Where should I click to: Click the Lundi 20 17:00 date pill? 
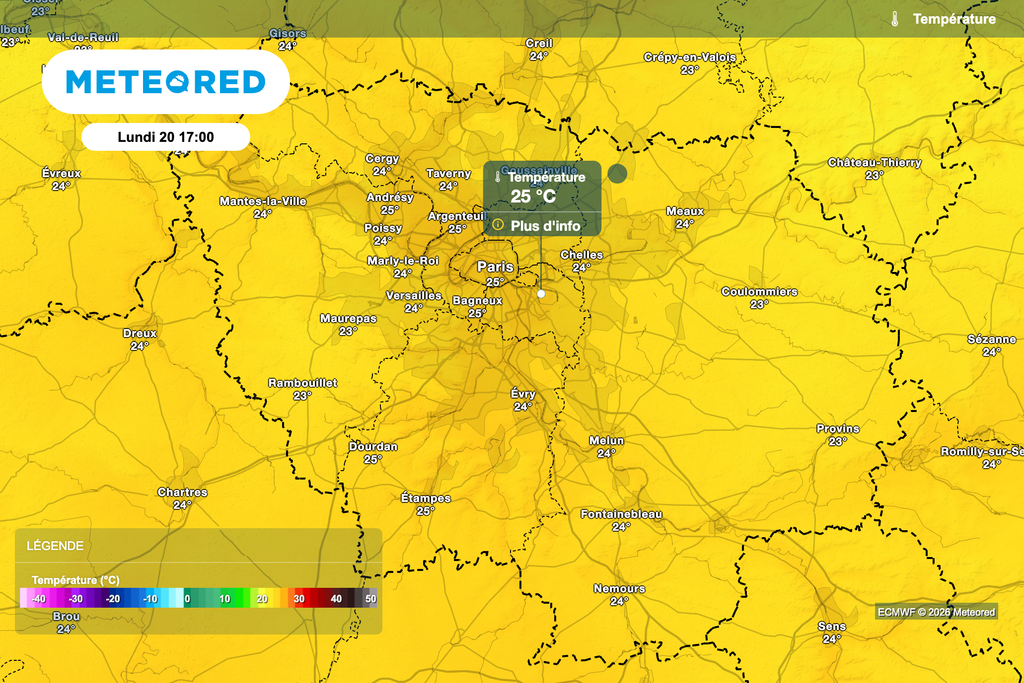(x=166, y=137)
